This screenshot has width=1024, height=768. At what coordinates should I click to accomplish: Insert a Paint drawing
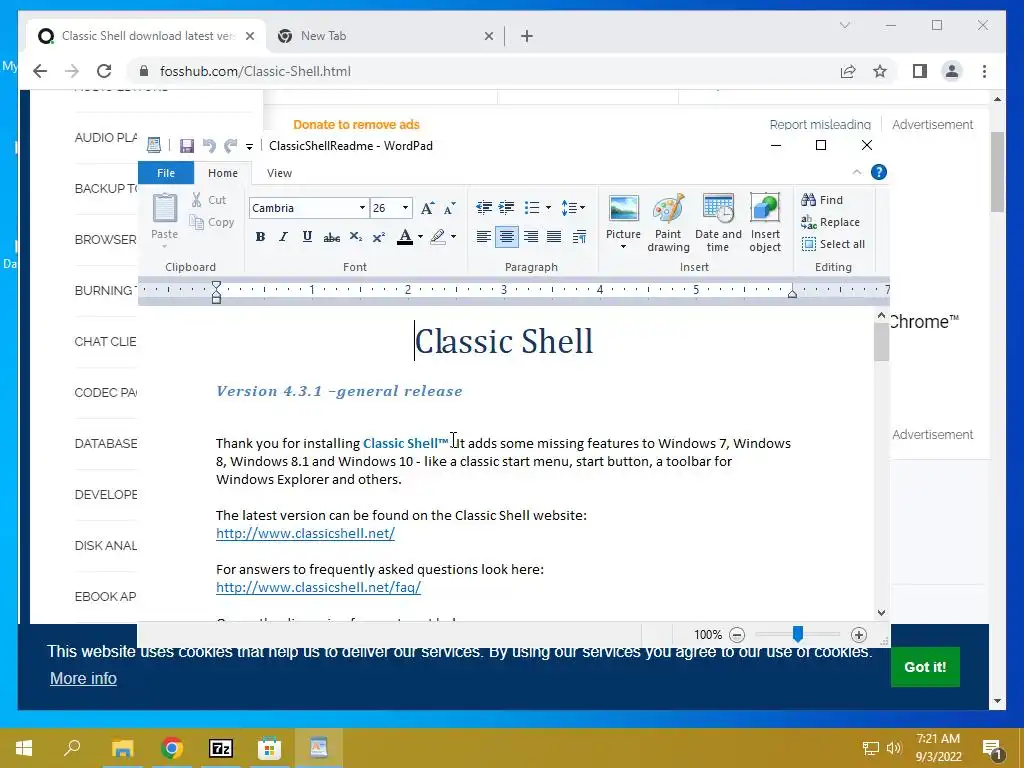668,223
